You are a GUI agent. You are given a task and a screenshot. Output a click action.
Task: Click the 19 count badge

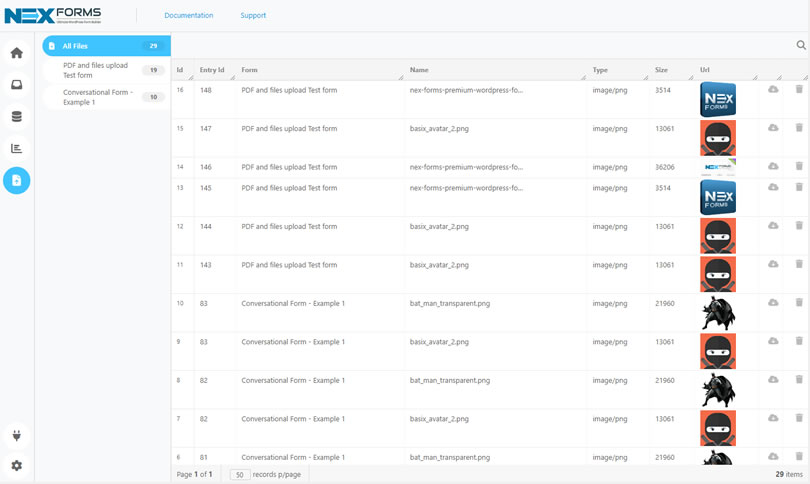coord(153,70)
